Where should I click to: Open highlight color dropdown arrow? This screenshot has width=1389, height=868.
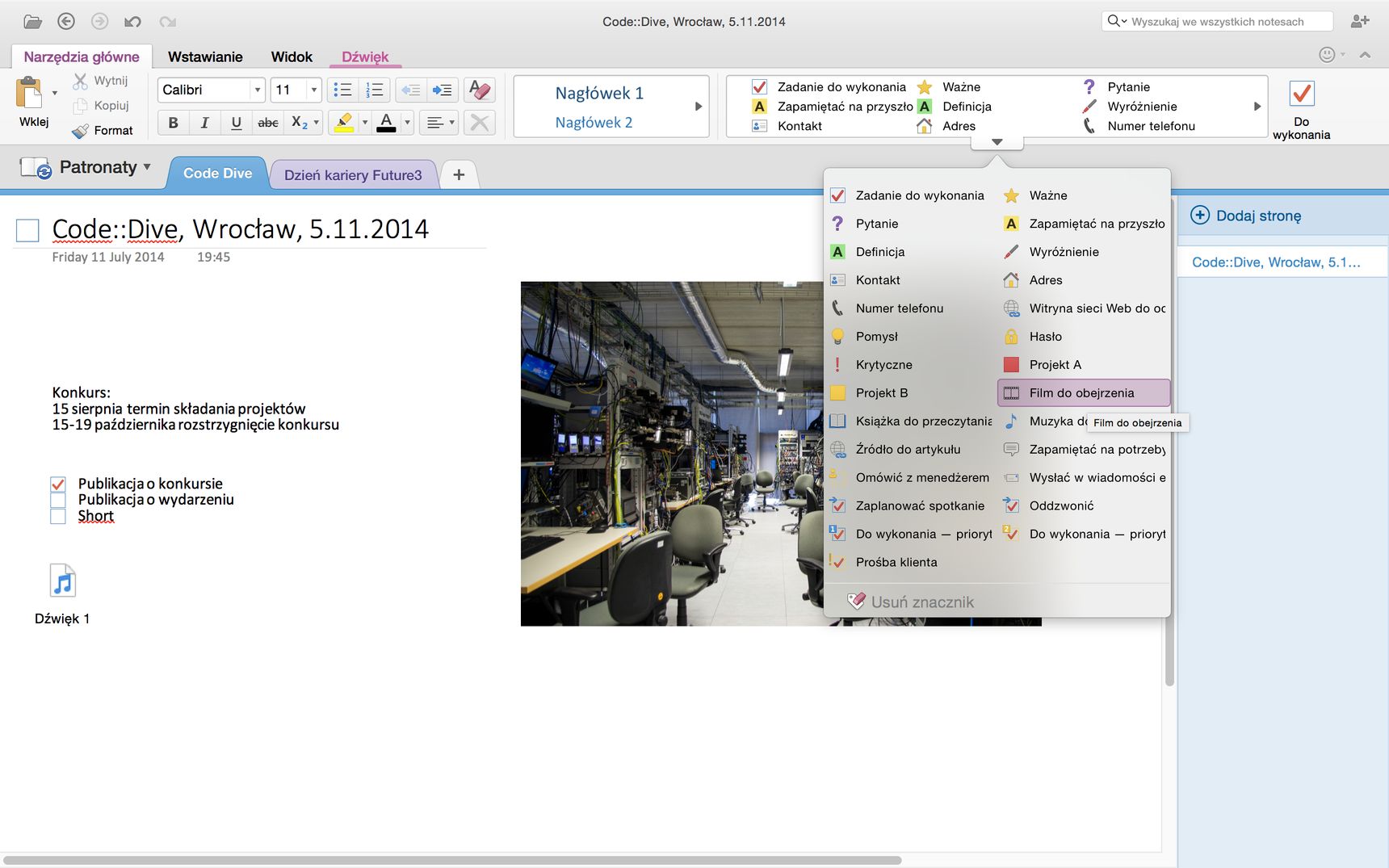[365, 123]
